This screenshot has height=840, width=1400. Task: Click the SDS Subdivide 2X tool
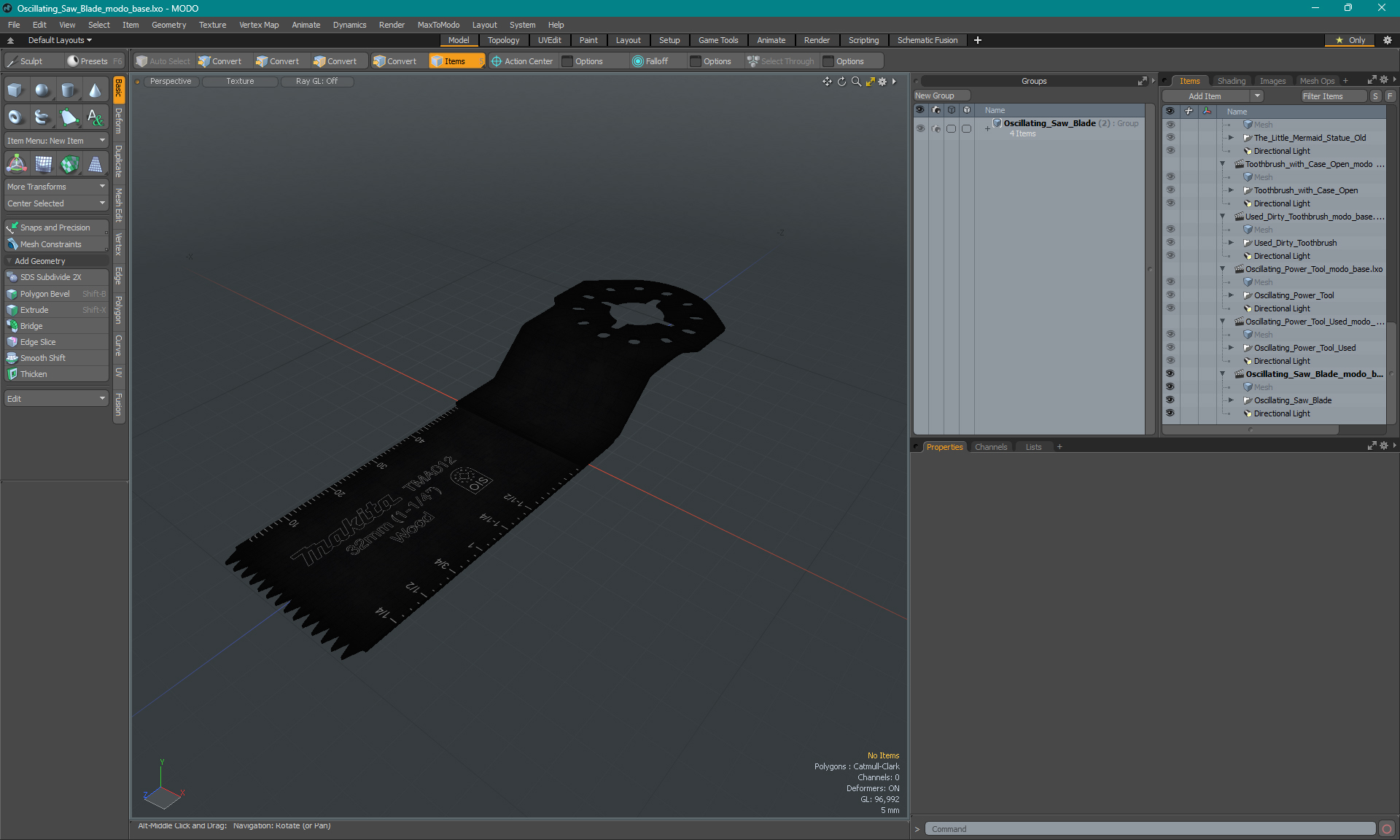click(x=57, y=277)
